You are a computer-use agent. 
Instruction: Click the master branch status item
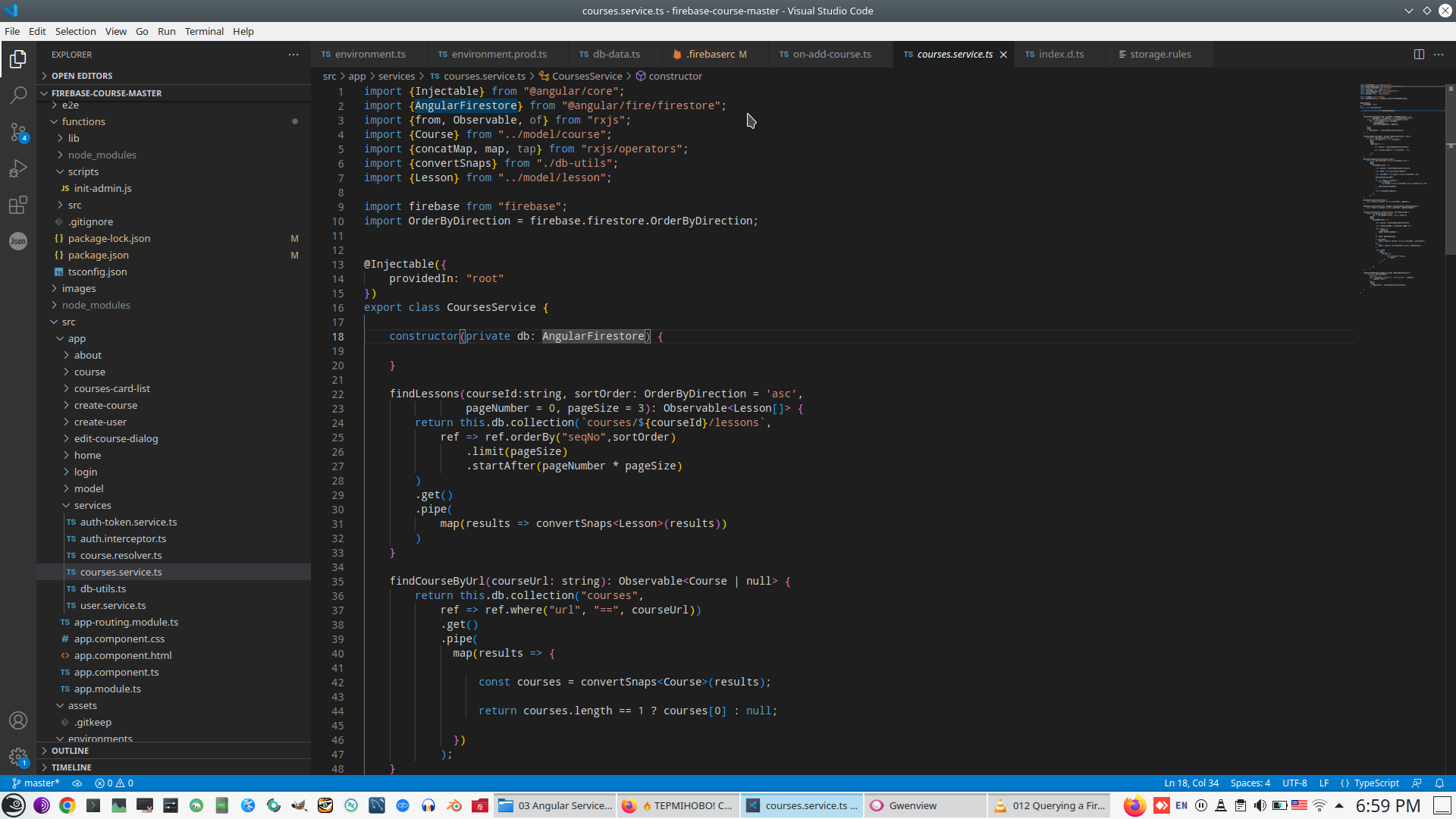pos(36,783)
